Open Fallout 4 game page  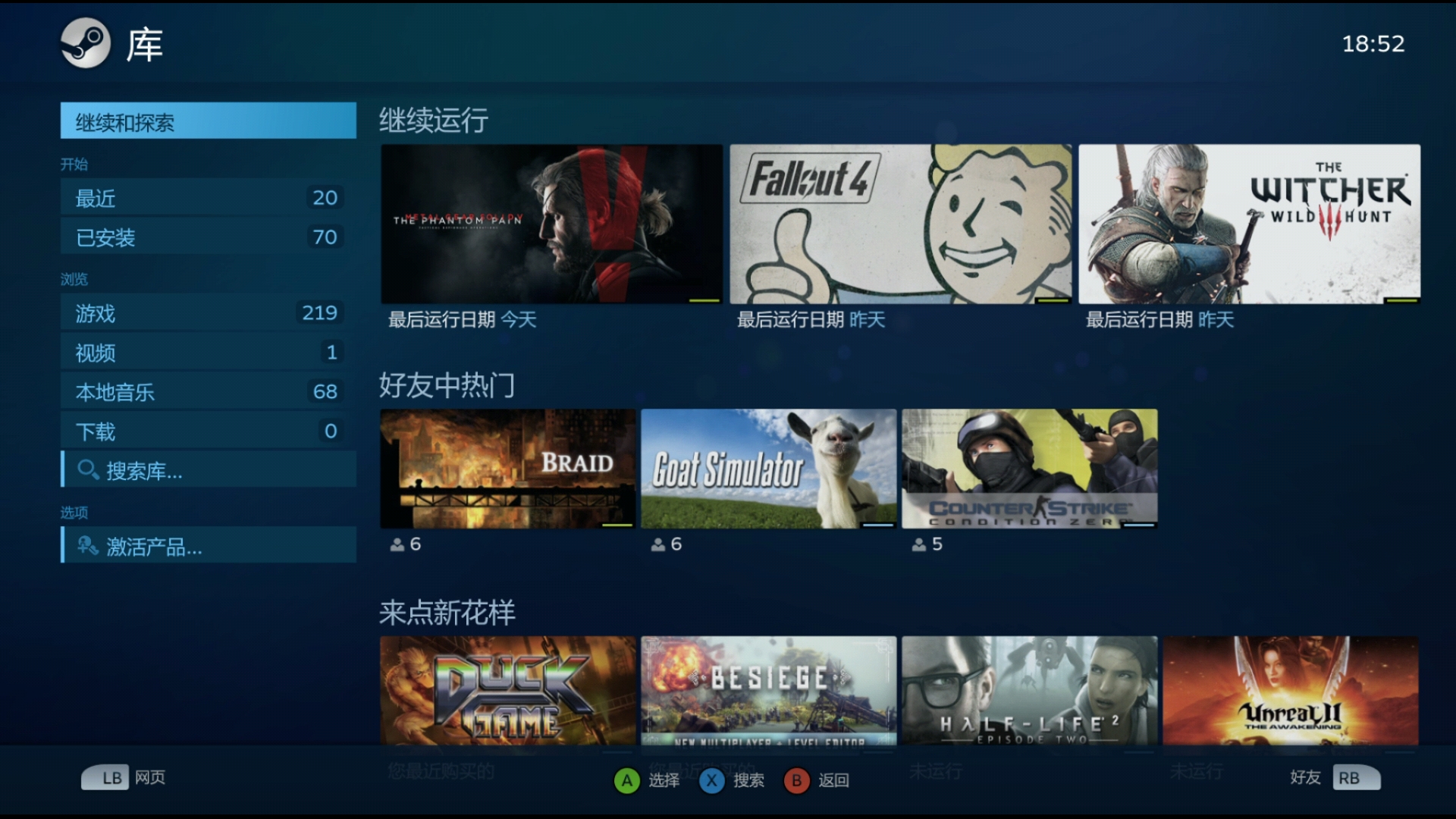898,224
